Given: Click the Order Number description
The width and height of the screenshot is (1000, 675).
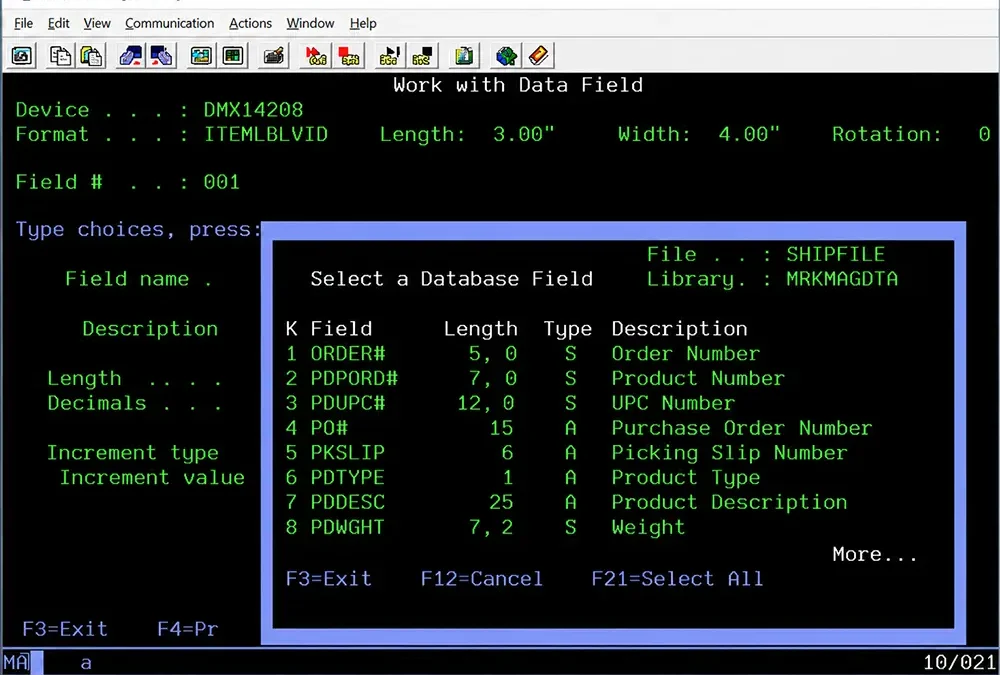Looking at the screenshot, I should 686,353.
